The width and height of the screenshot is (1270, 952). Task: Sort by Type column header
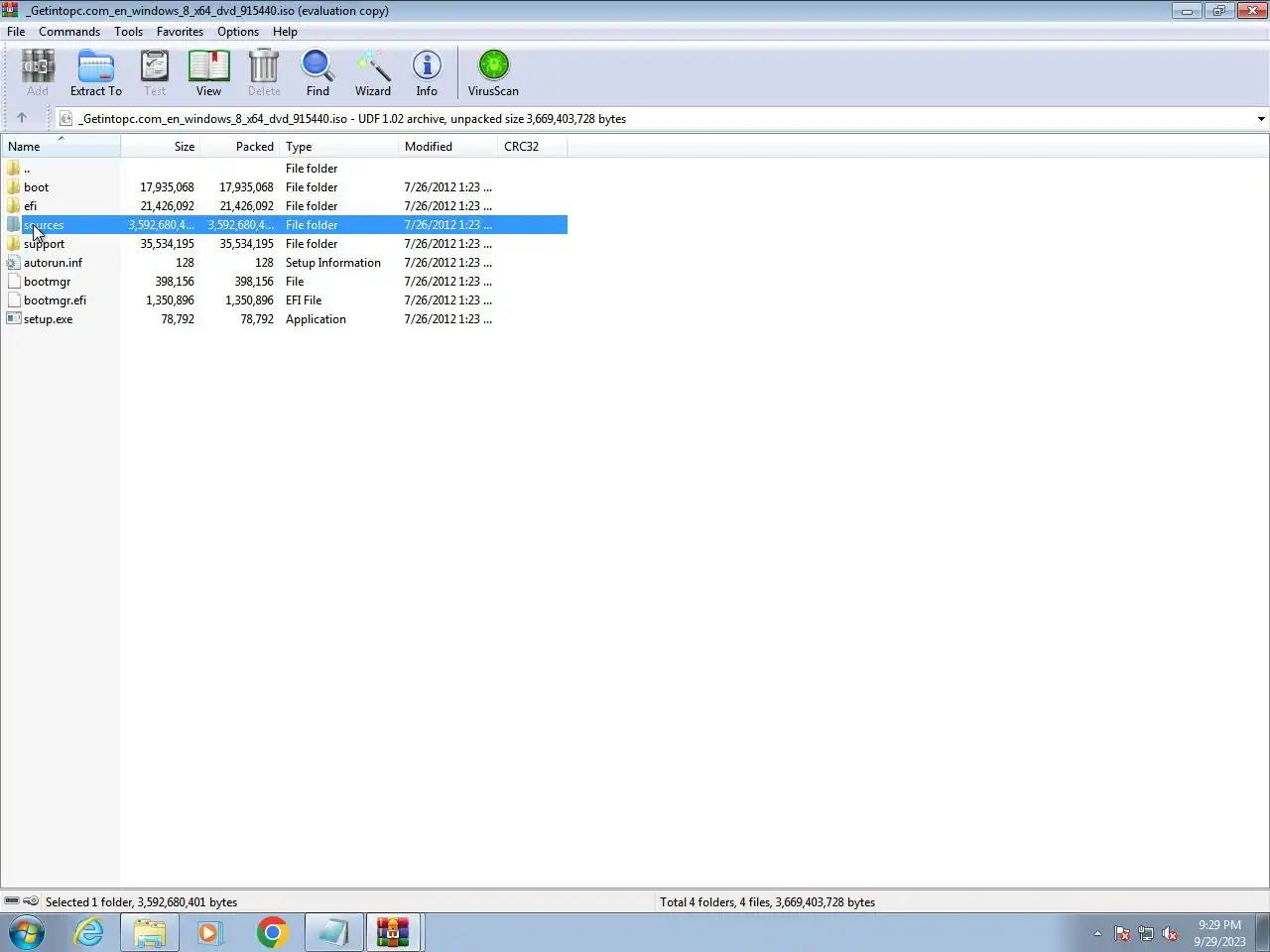(339, 146)
